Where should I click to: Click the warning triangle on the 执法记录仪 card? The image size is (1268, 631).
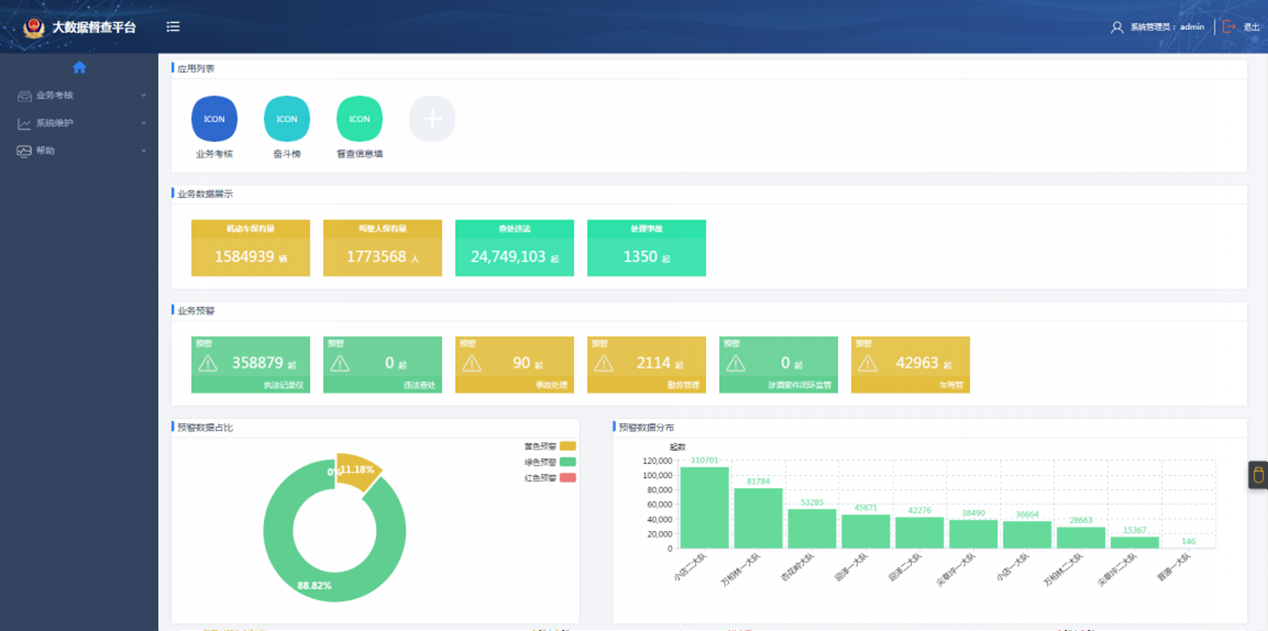[x=207, y=363]
